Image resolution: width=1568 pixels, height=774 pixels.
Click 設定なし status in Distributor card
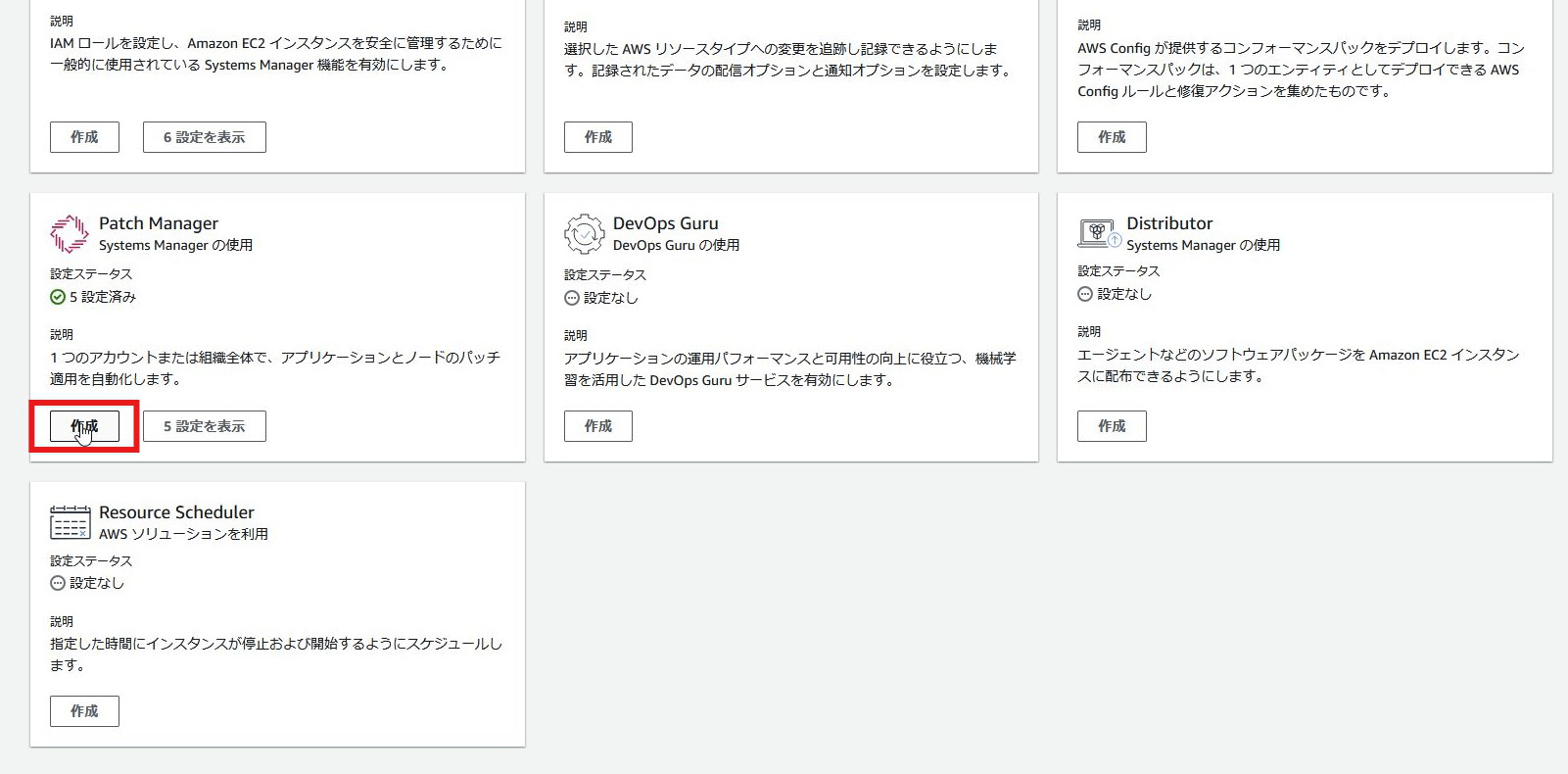pyautogui.click(x=1124, y=294)
